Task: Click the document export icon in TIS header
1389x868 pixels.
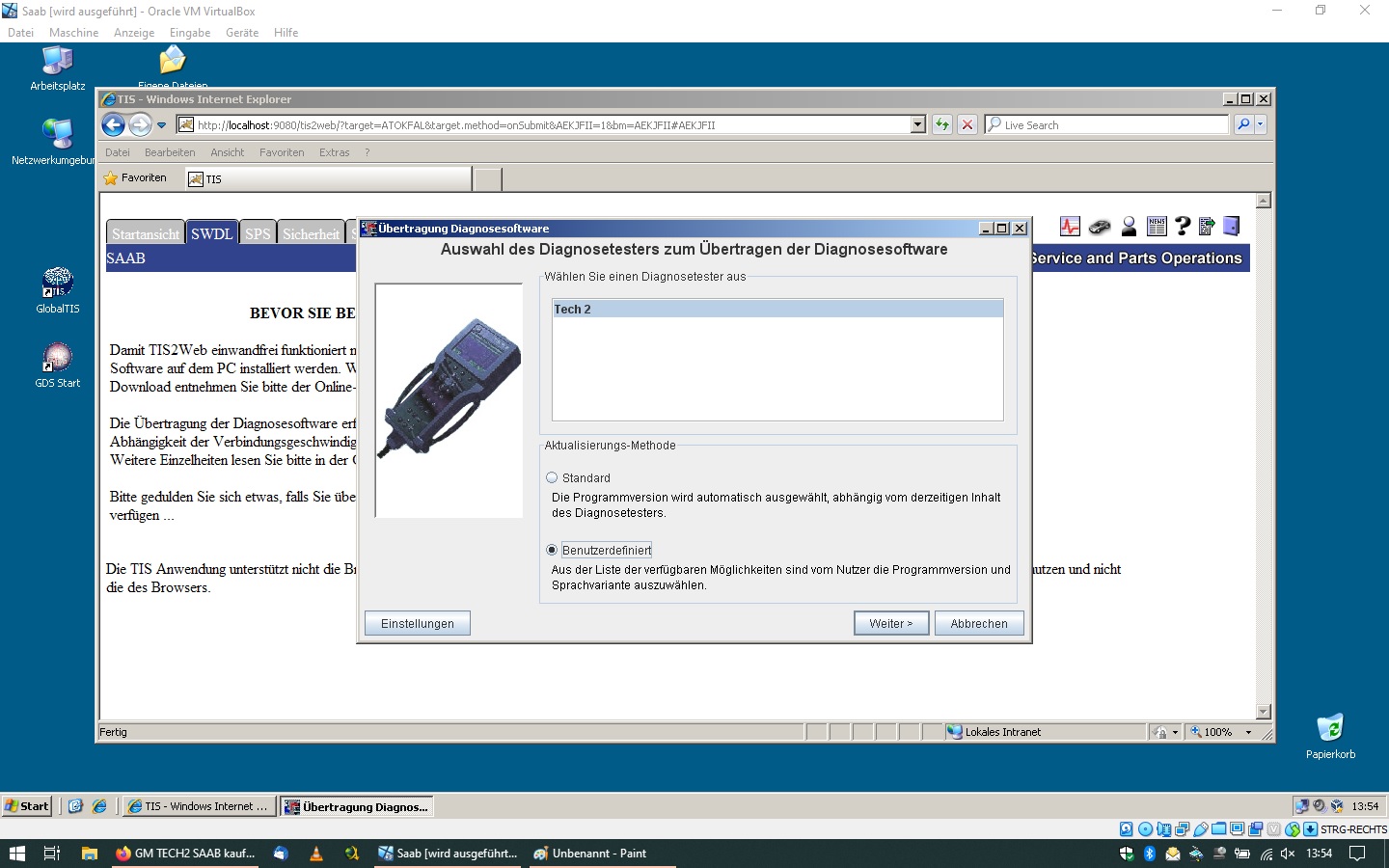Action: pos(1207,227)
